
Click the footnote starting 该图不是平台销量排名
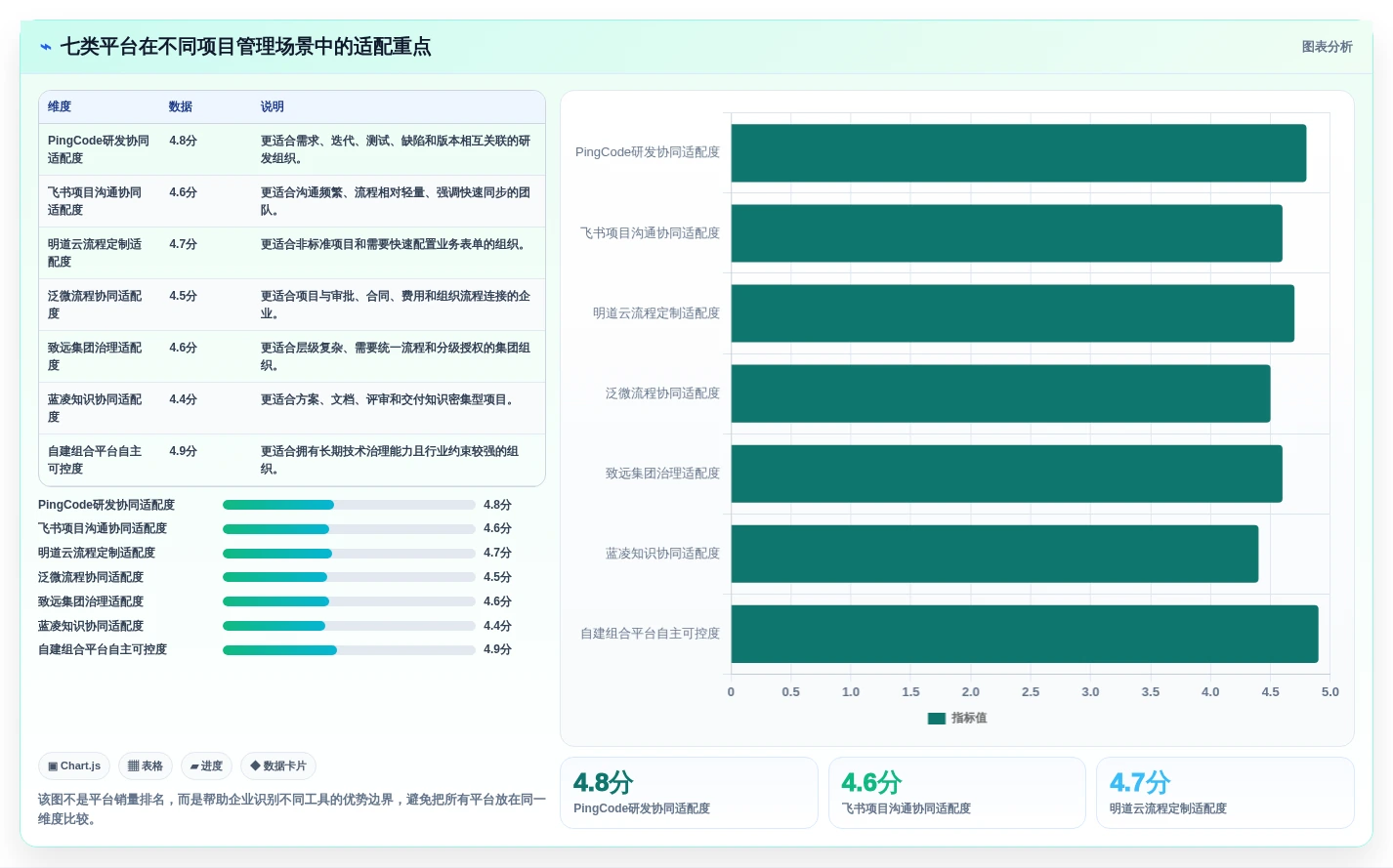point(292,809)
